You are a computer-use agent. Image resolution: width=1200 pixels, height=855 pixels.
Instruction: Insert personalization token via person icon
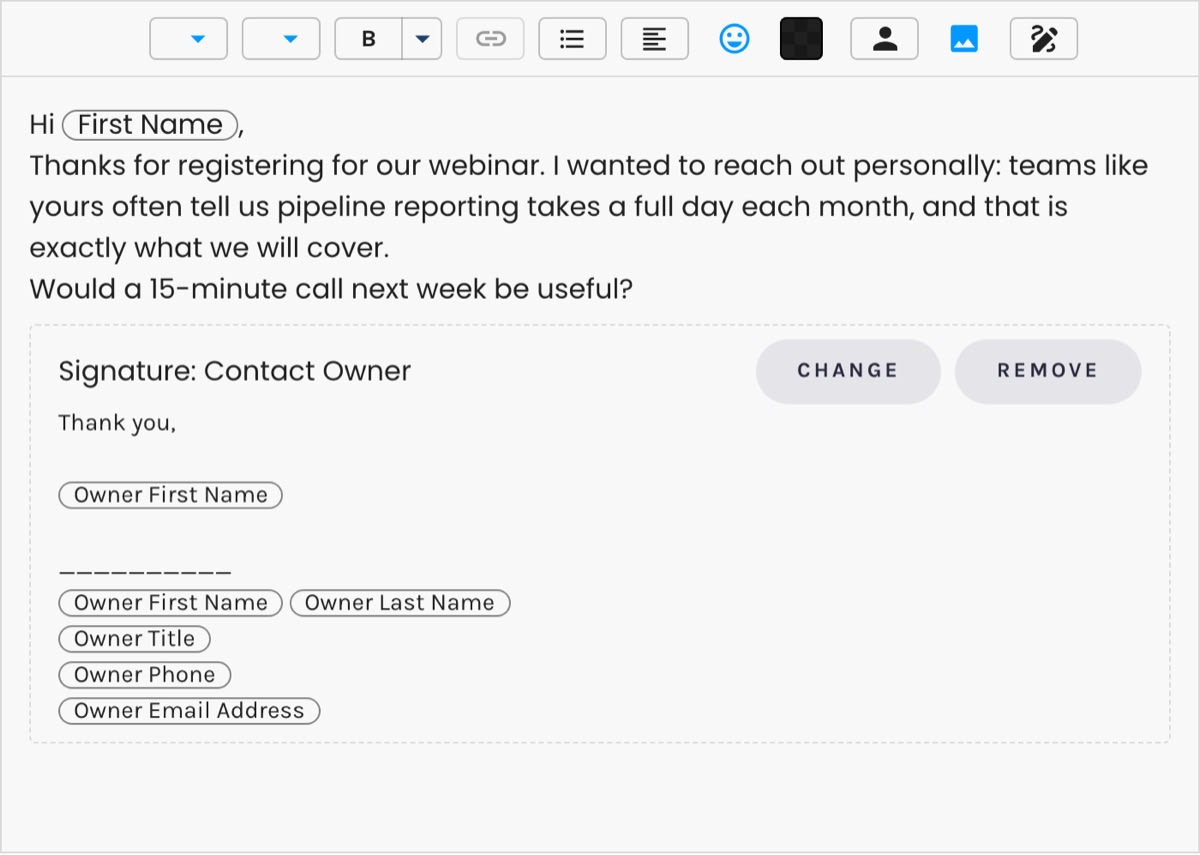coord(884,39)
